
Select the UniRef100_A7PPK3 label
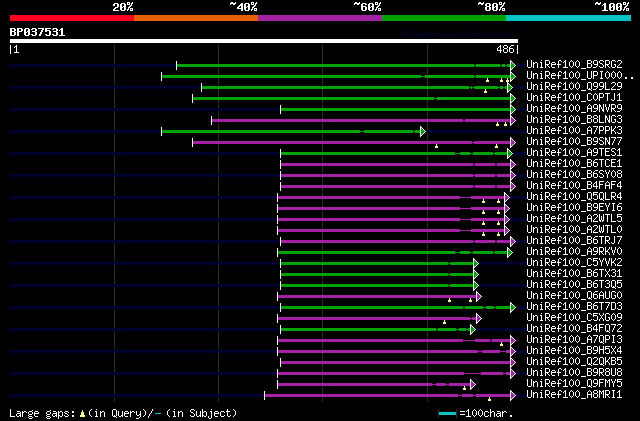(574, 131)
